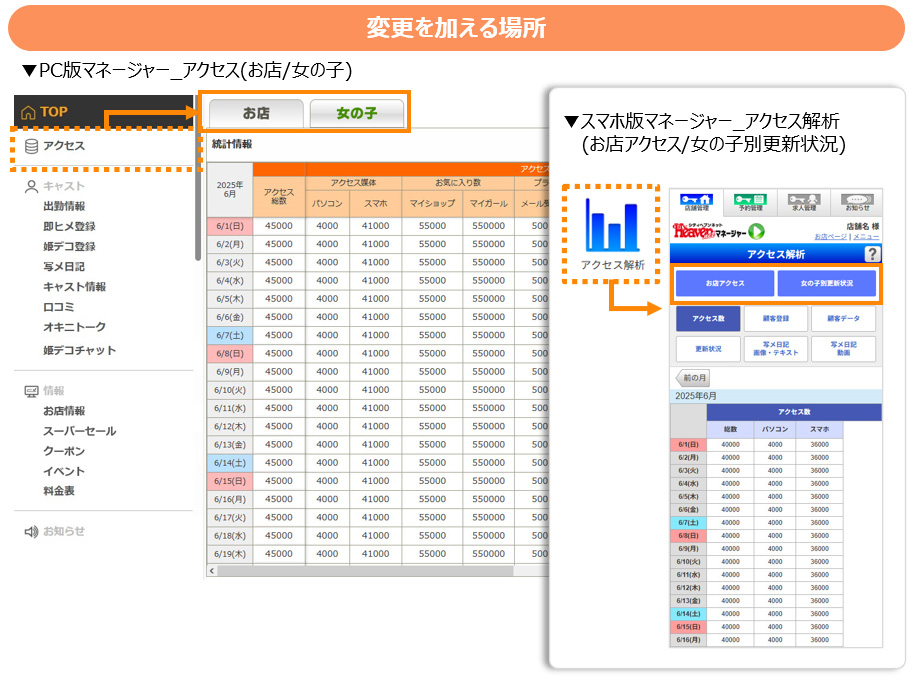The height and width of the screenshot is (677, 915).
Task: Open the アクセス解析 bar chart icon
Action: (613, 227)
